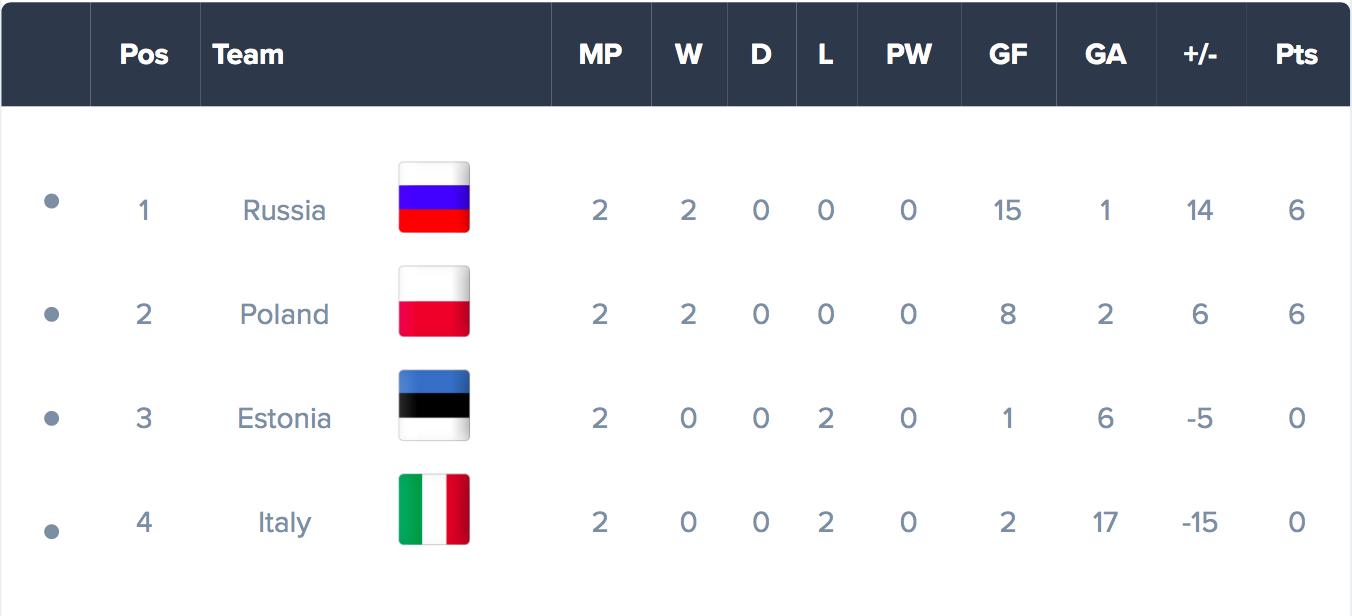Sort by the MP column header
1352x616 pixels.
[600, 55]
